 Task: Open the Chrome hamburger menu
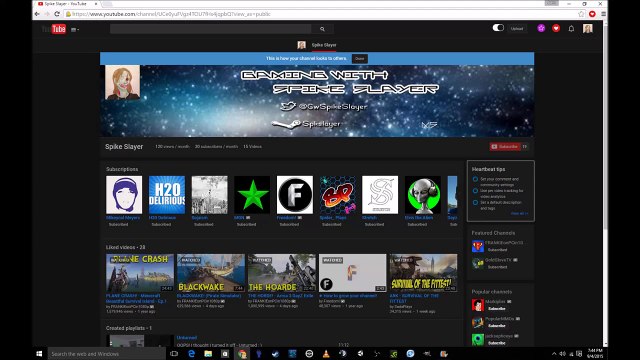pos(603,14)
